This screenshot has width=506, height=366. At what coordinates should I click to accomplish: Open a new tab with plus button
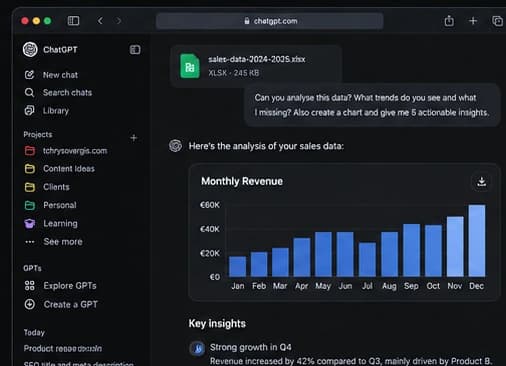pyautogui.click(x=473, y=21)
